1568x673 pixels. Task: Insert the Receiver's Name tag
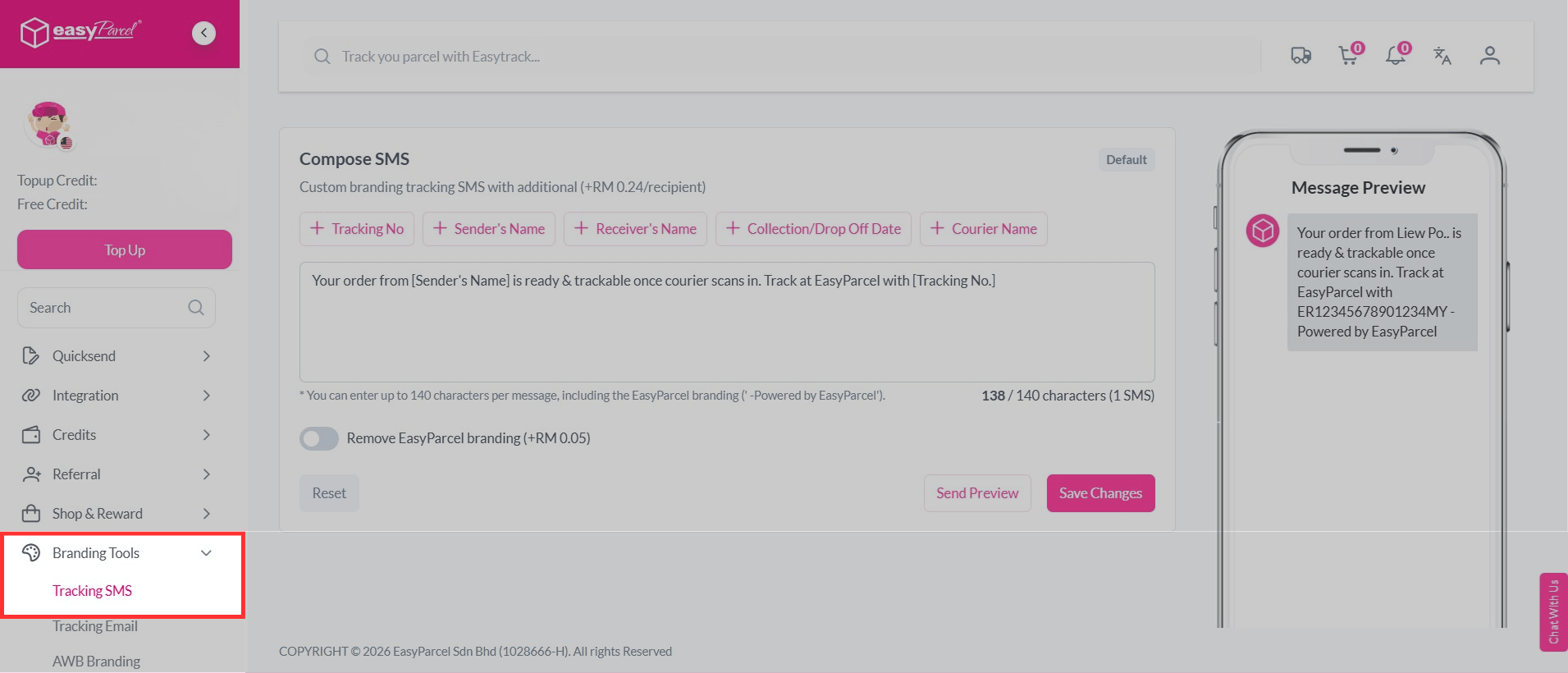click(x=635, y=229)
